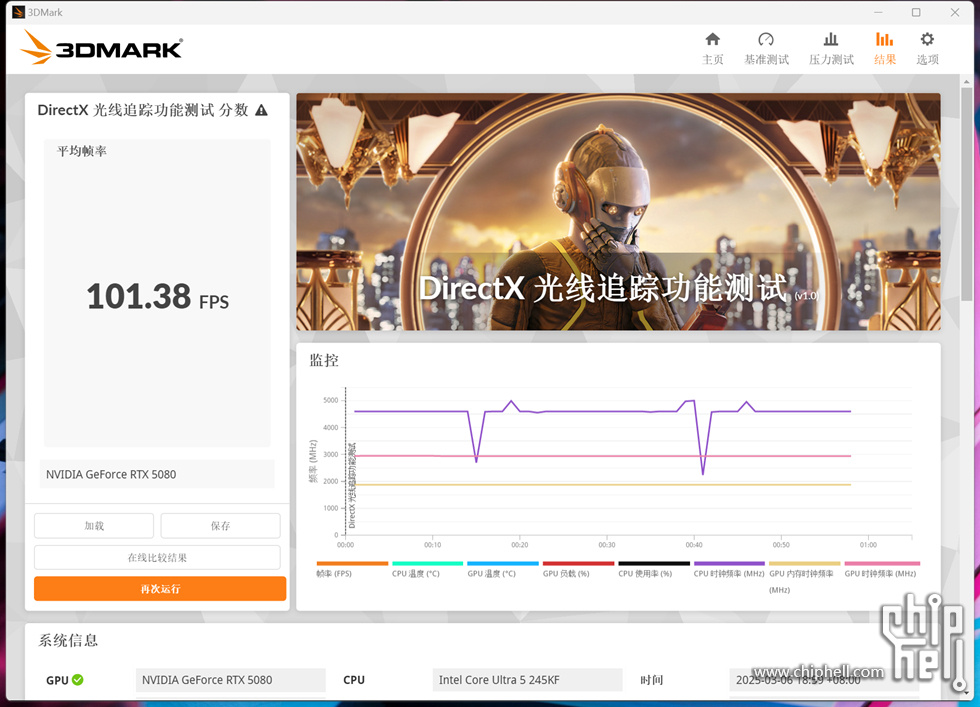
Task: Toggle the yellow GPU 内存时钟频率 legend swatch
Action: [x=805, y=563]
